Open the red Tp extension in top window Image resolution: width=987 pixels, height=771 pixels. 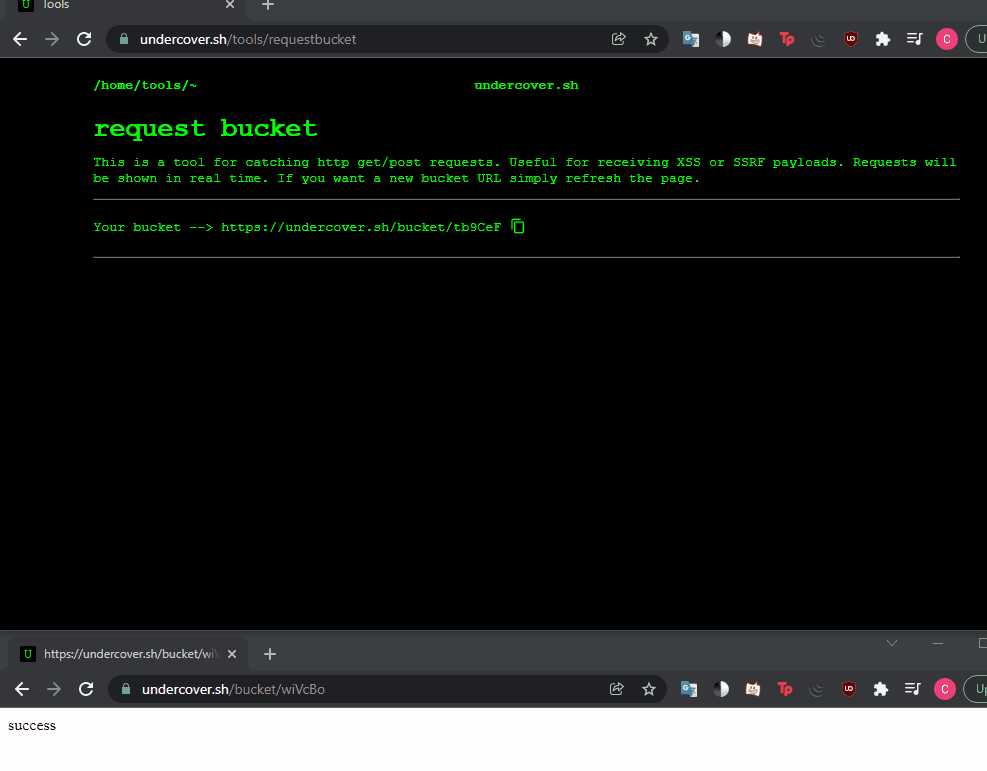point(787,39)
